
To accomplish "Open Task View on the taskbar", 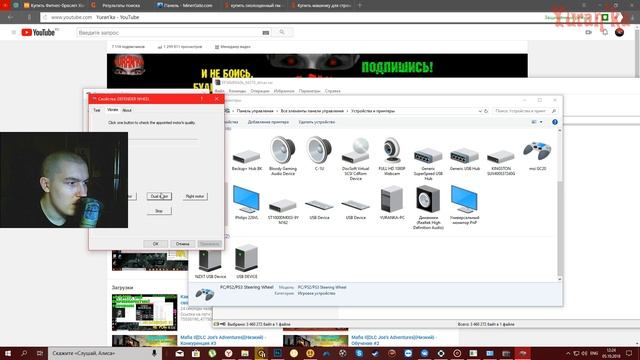I will [40, 353].
